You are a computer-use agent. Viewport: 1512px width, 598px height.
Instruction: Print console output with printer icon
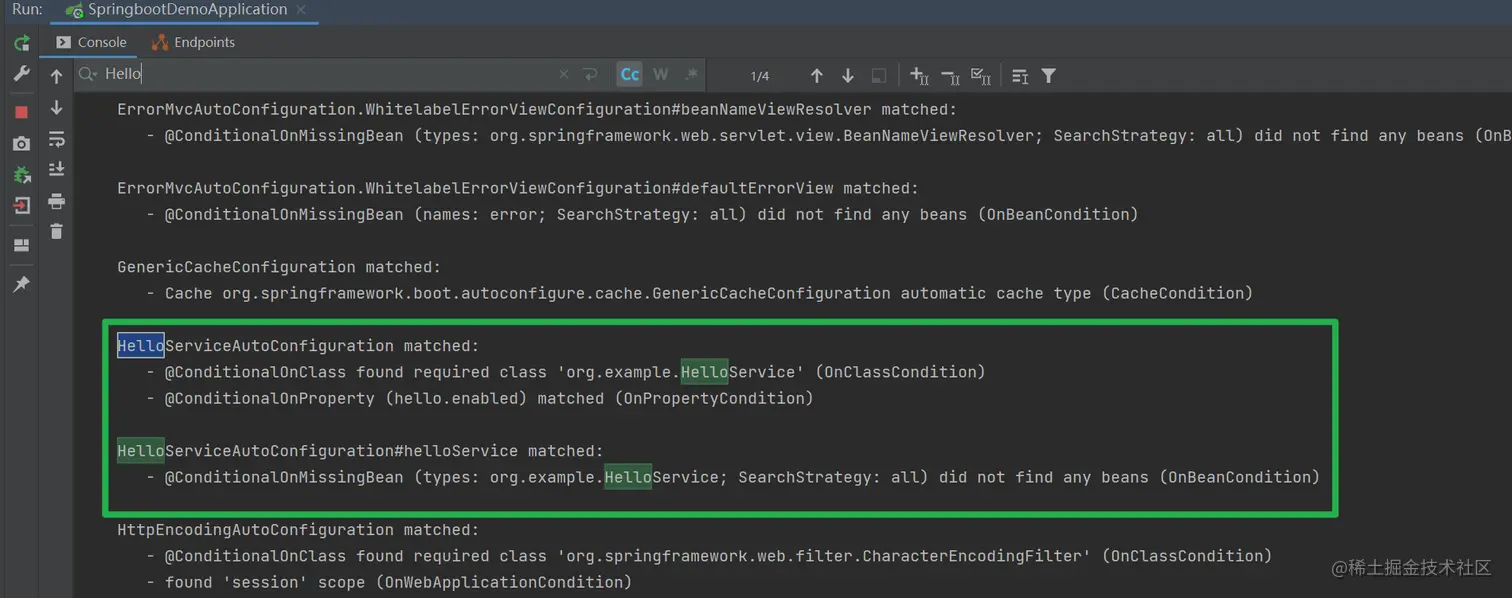(x=56, y=201)
